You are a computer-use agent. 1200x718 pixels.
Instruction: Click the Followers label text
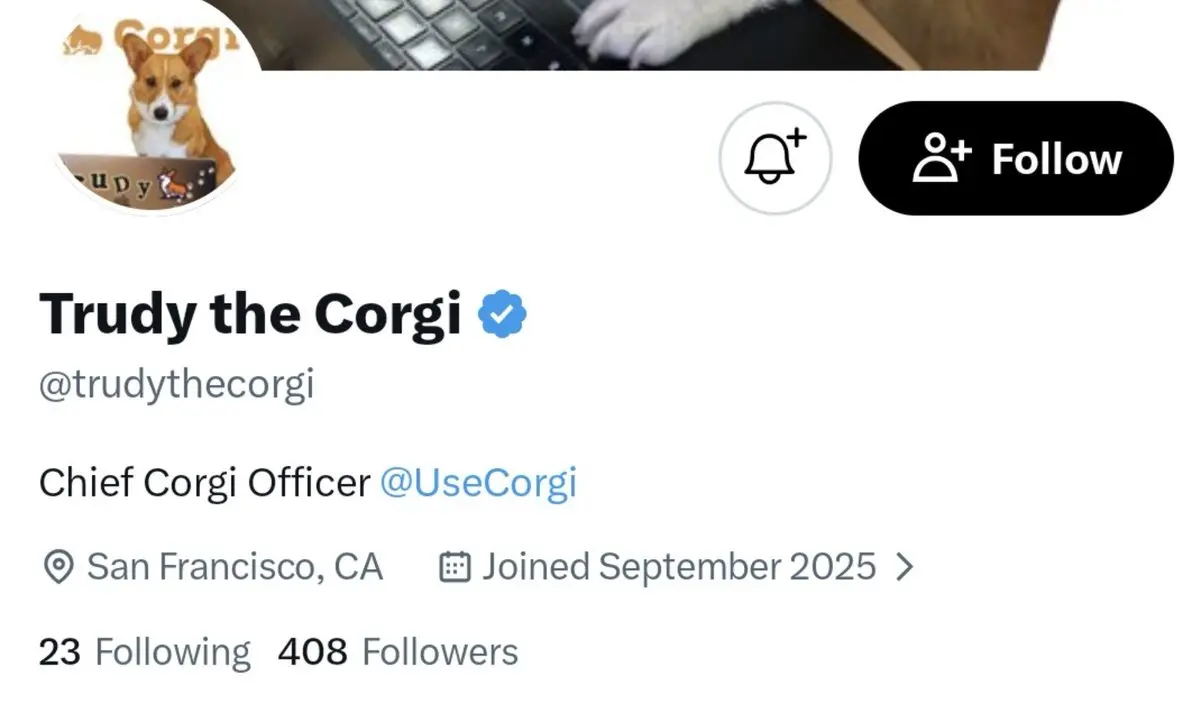(440, 652)
